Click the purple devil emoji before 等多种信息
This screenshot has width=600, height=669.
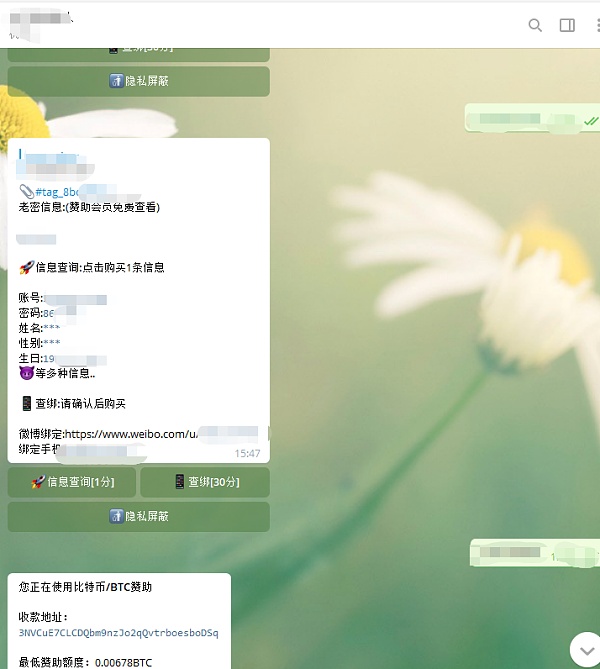26,372
